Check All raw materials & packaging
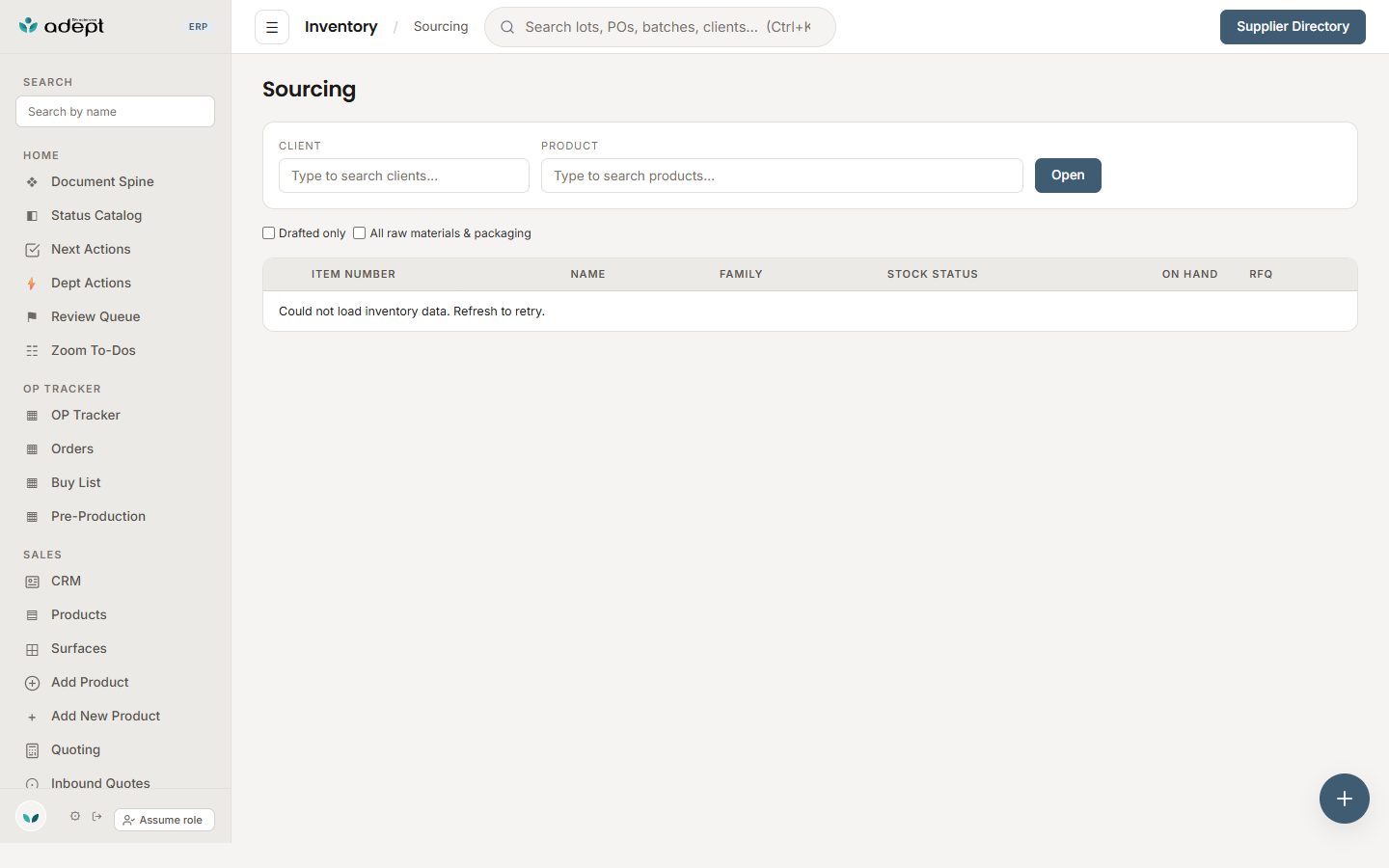 (360, 233)
